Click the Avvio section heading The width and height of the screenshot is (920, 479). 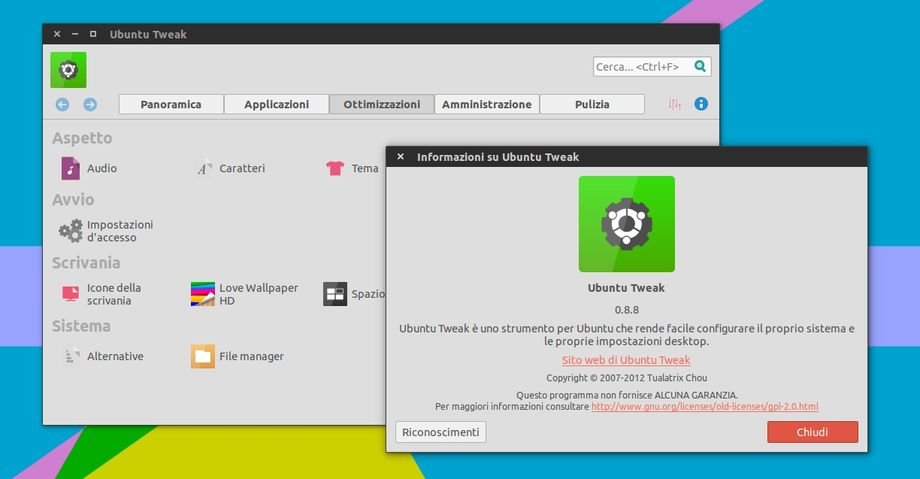73,200
